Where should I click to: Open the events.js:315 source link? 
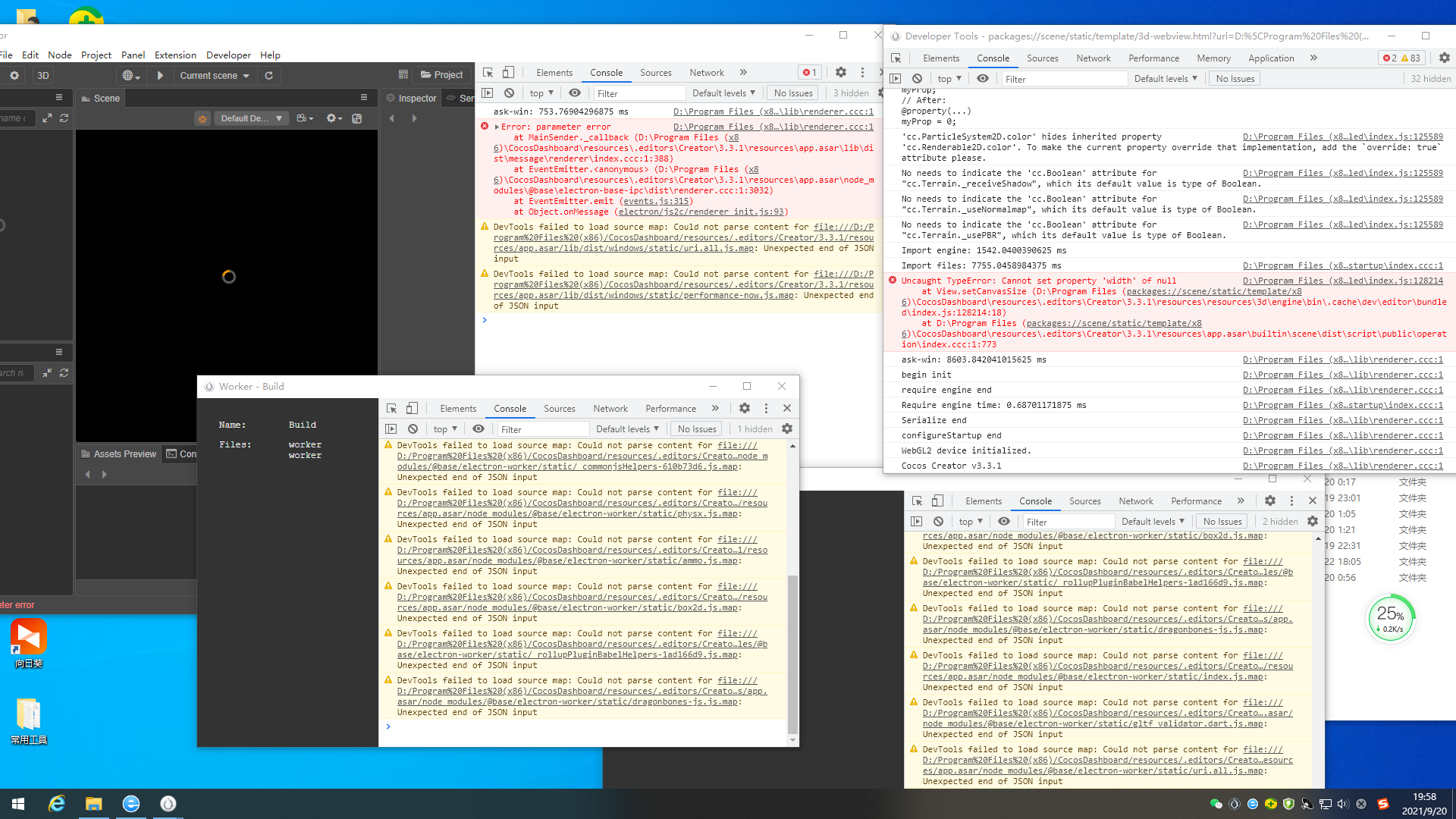point(655,201)
